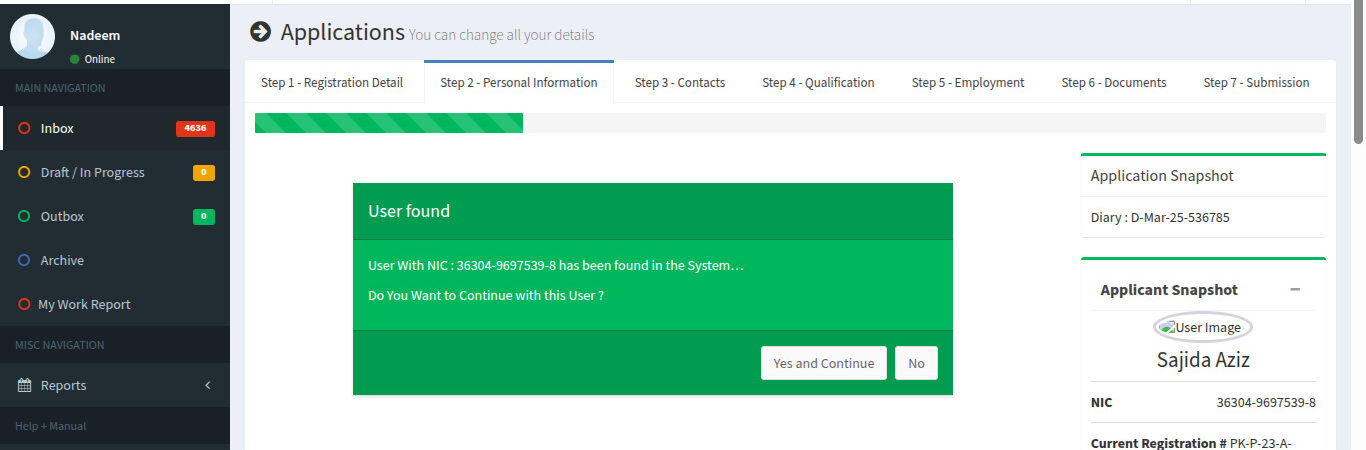
Task: Click the Help + Manual section label
Action: click(51, 426)
